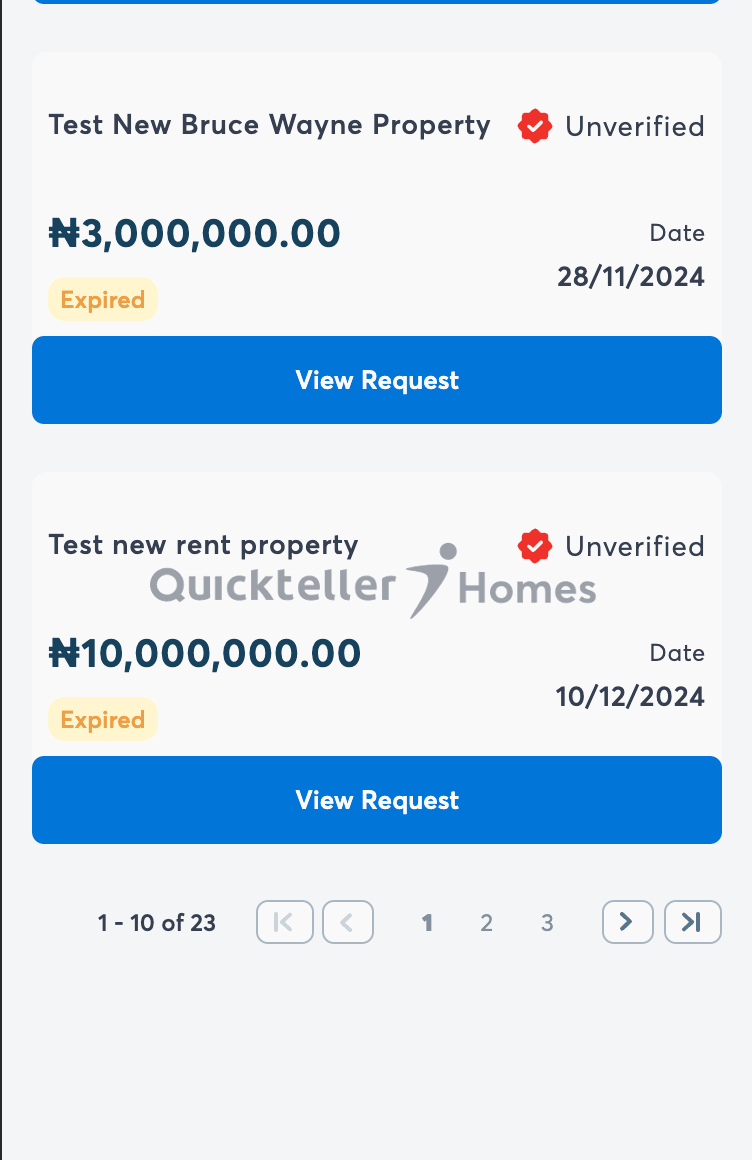The height and width of the screenshot is (1160, 752).
Task: Select page 1 in pagination
Action: pos(427,923)
